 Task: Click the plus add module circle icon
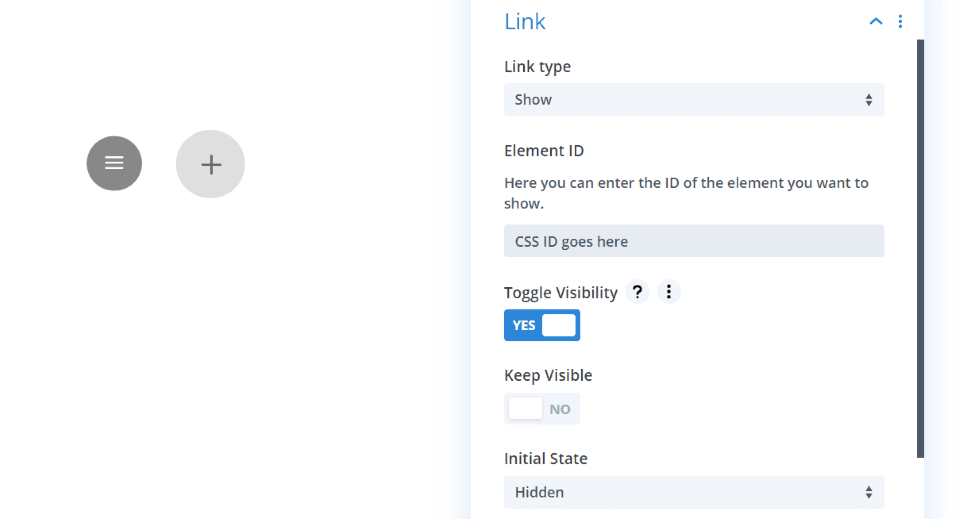coord(210,164)
